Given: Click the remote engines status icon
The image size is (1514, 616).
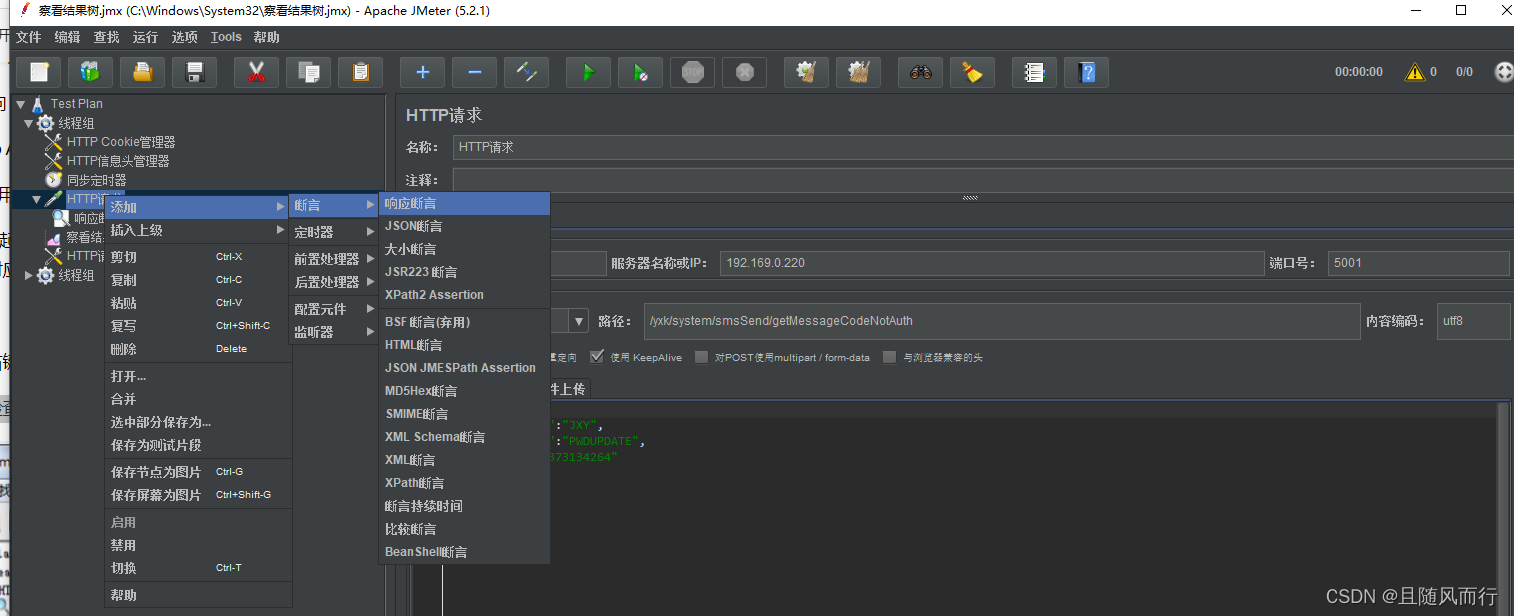Looking at the screenshot, I should tap(1503, 72).
